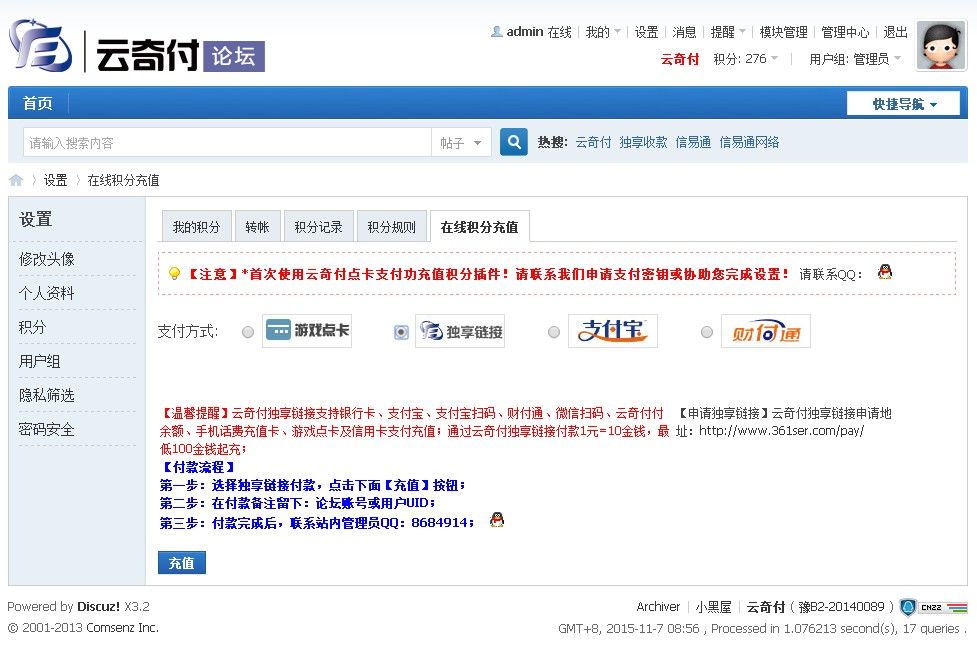This screenshot has width=977, height=652.
Task: Expand the 用户组: 管理员 dropdown
Action: 855,59
